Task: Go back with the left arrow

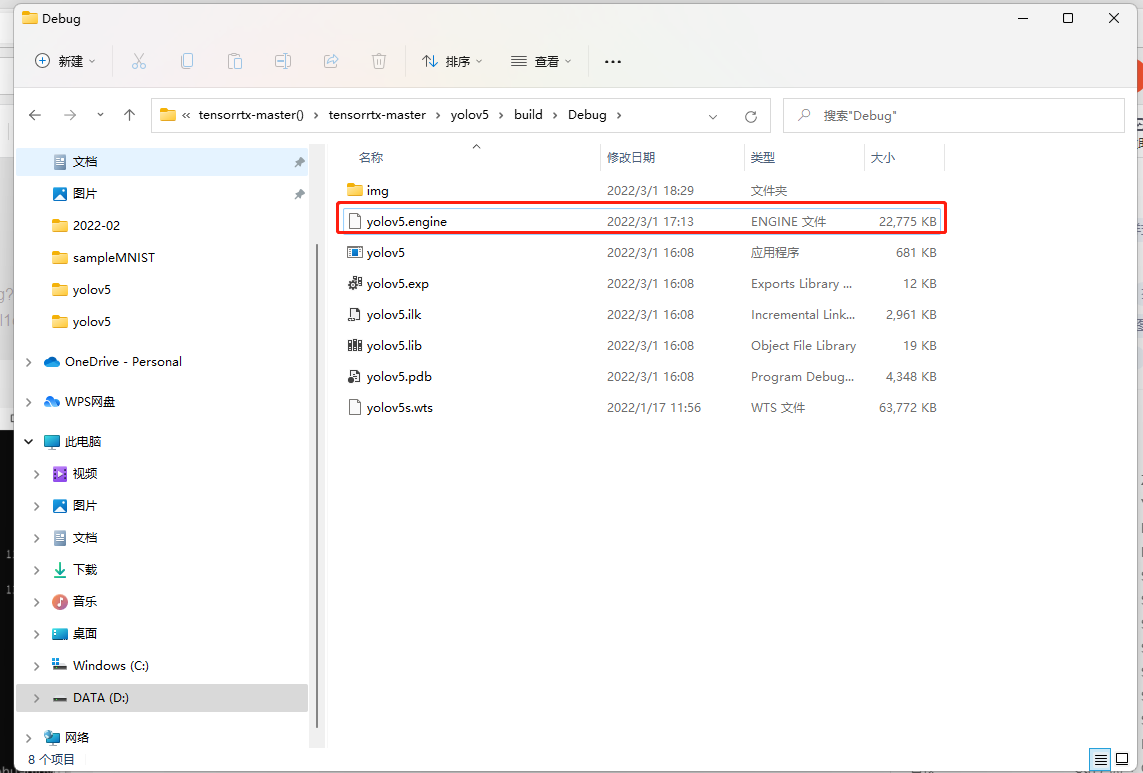Action: [x=35, y=115]
